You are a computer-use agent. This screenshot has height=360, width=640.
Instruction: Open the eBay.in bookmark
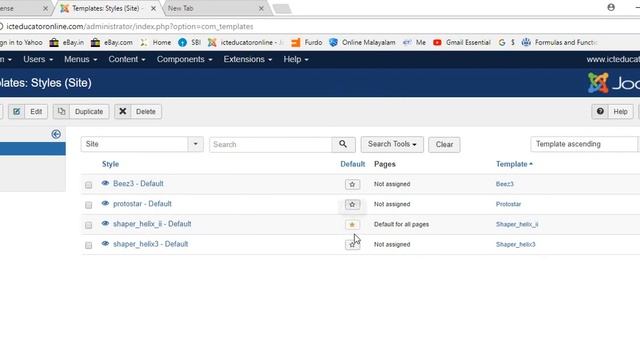[67, 42]
